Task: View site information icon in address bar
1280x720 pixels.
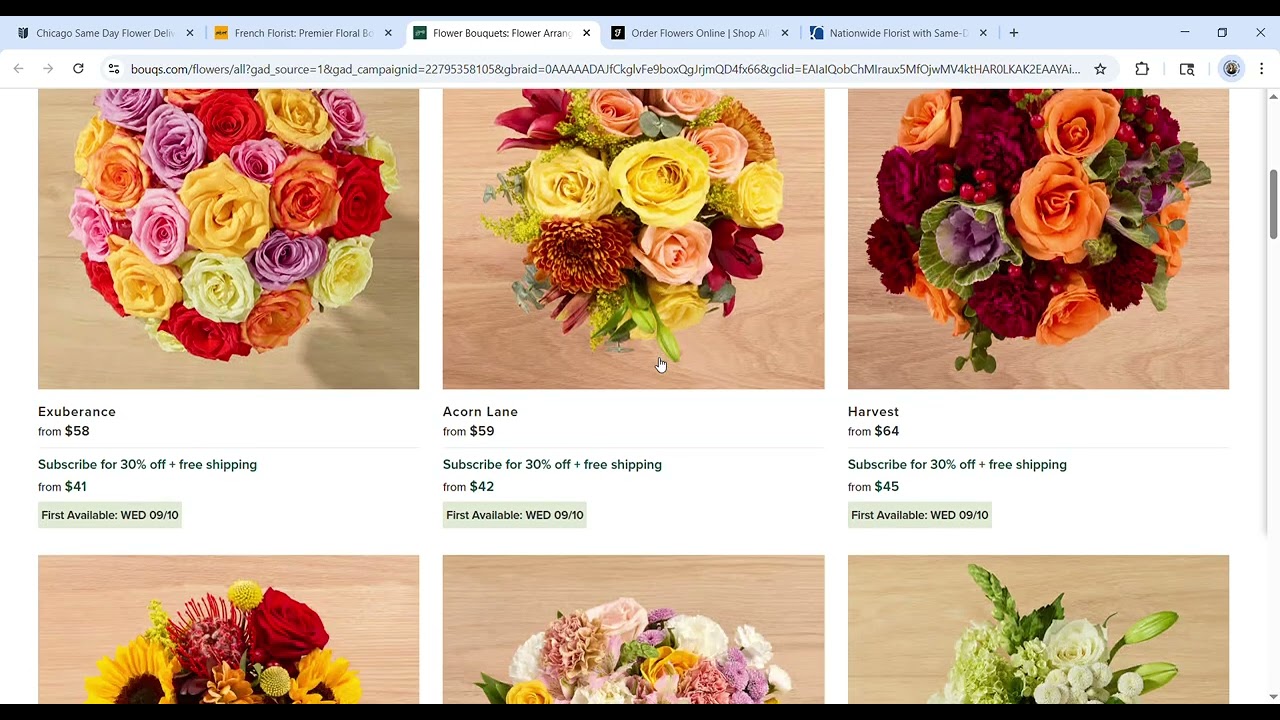Action: click(114, 69)
